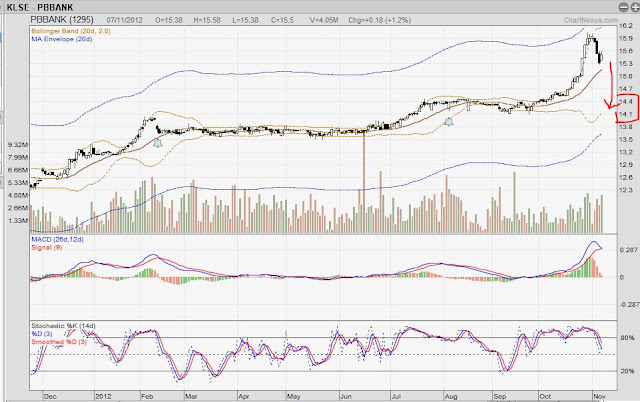Viewport: 640px width, 402px height.
Task: Click the 20% stochastic axis label
Action: click(x=627, y=371)
